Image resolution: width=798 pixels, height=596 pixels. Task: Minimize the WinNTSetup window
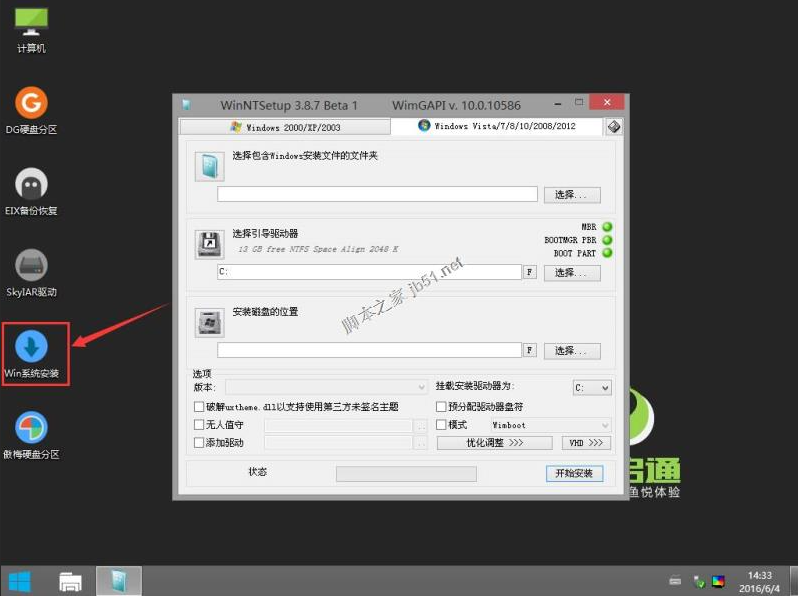coord(558,103)
